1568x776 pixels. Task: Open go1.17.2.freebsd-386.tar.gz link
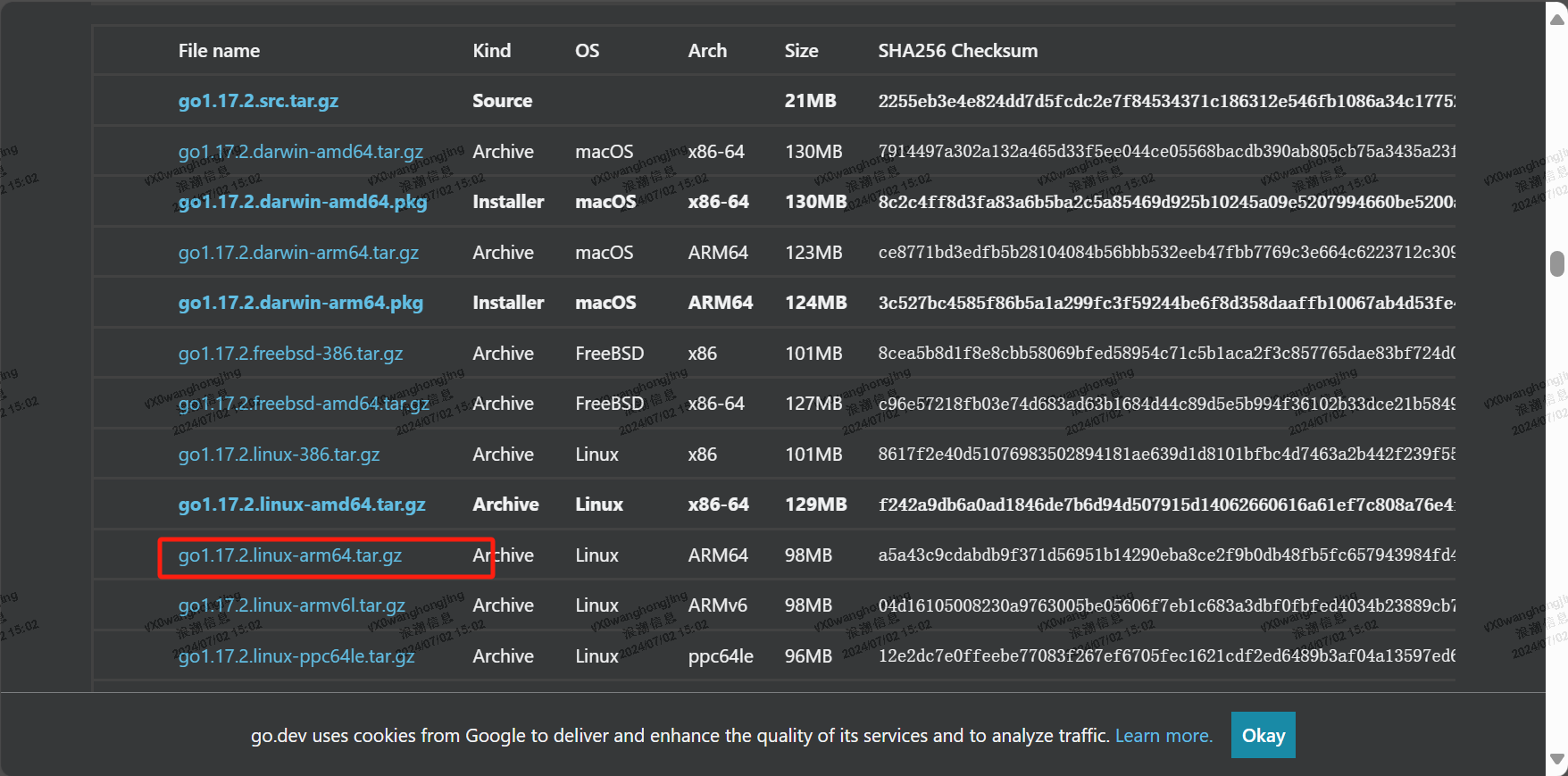pos(290,354)
